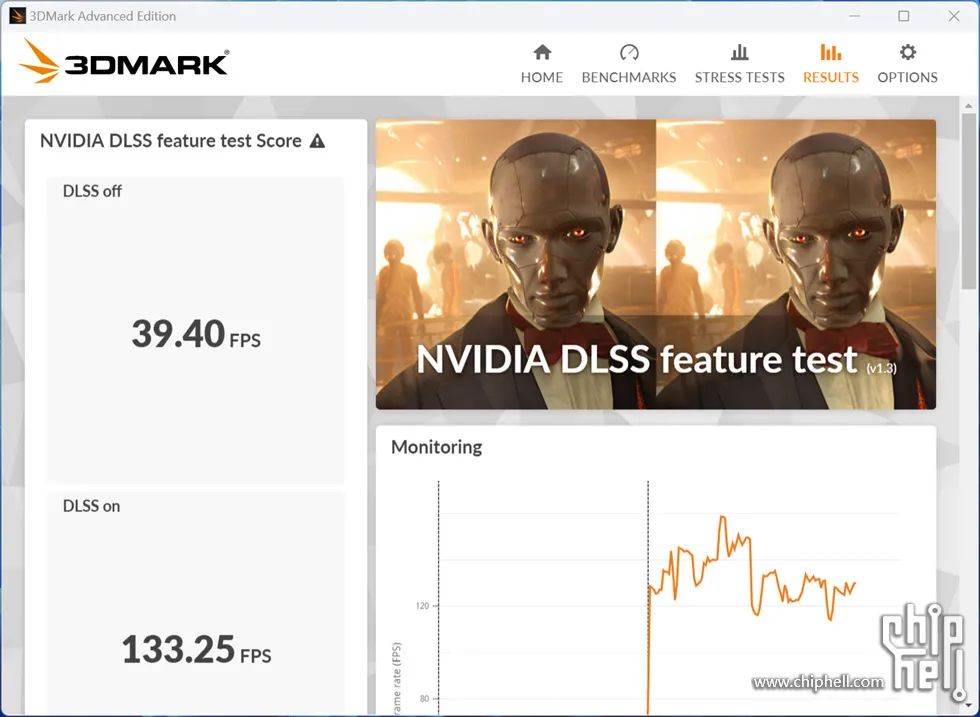Click the Results orange bars icon
The width and height of the screenshot is (980, 717).
coord(831,52)
